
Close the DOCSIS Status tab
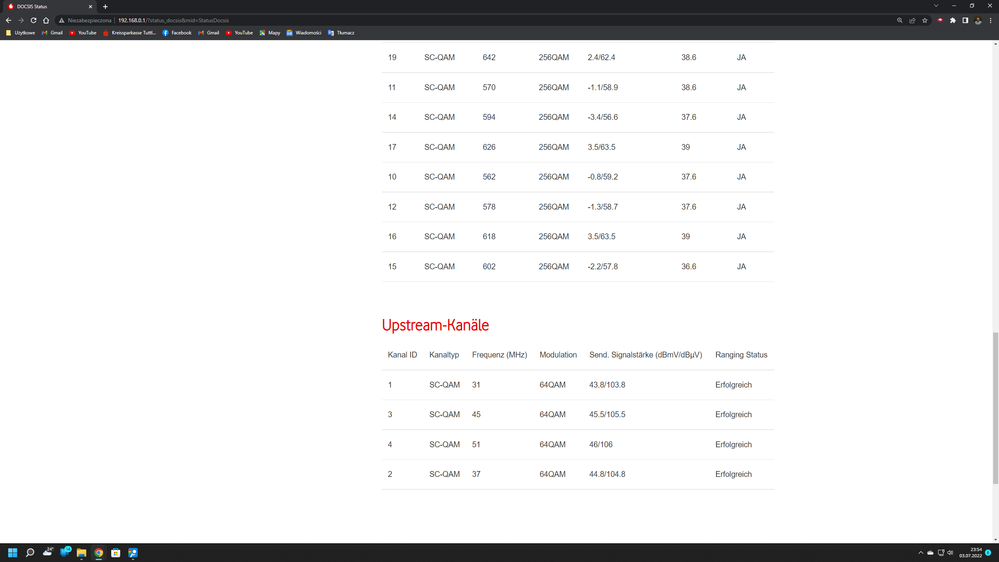click(90, 6)
